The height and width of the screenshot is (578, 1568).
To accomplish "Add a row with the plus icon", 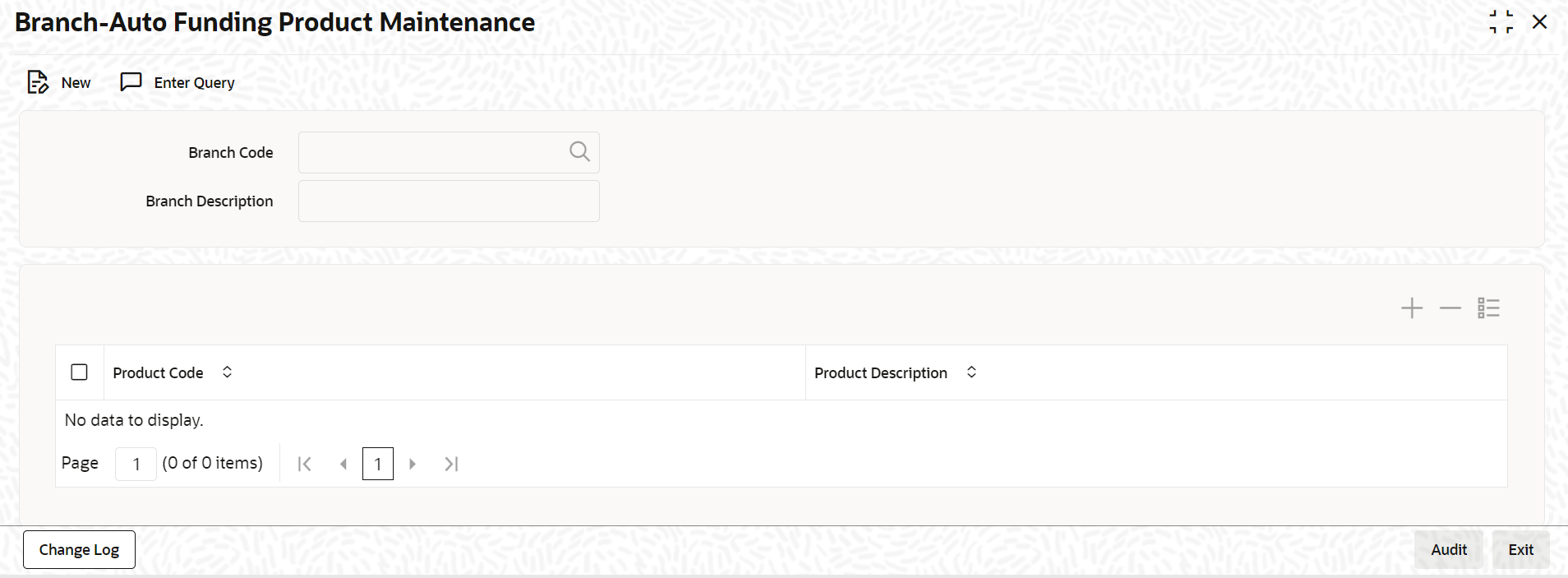I will 1412,308.
